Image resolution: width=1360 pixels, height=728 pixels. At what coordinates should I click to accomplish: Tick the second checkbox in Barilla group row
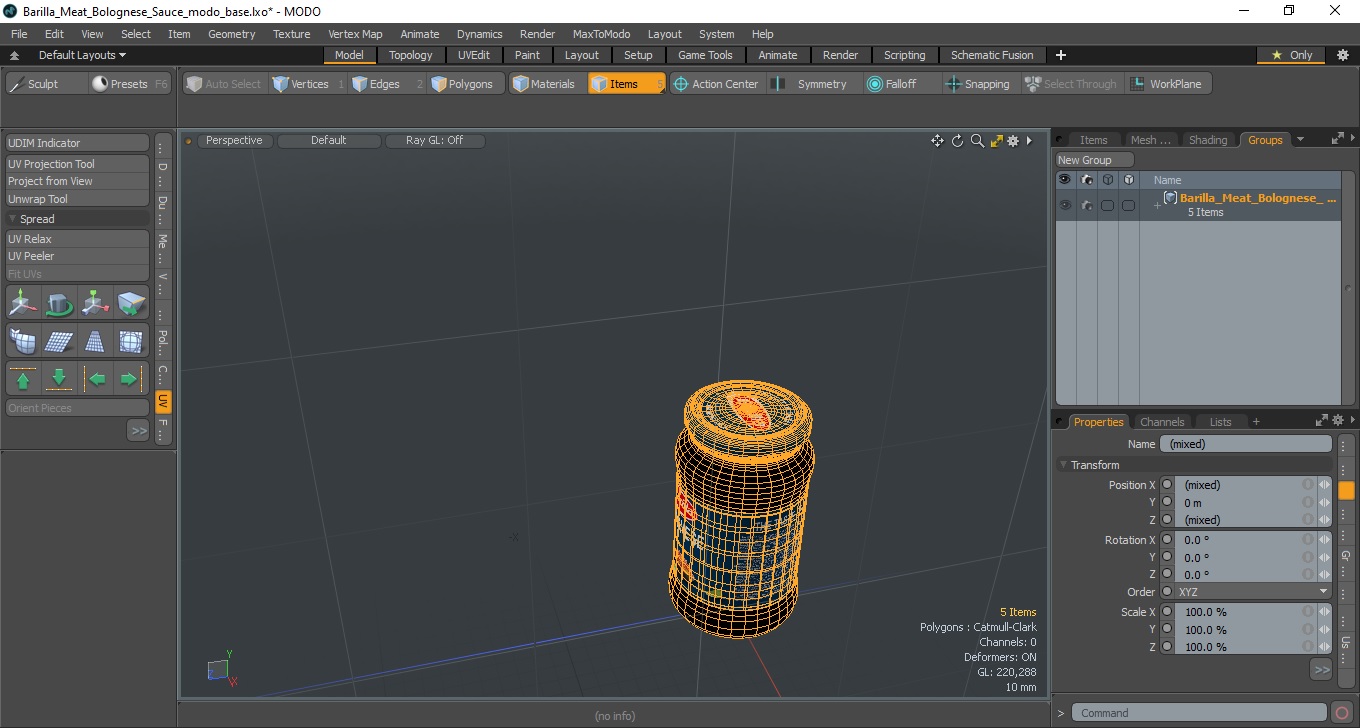click(1129, 205)
